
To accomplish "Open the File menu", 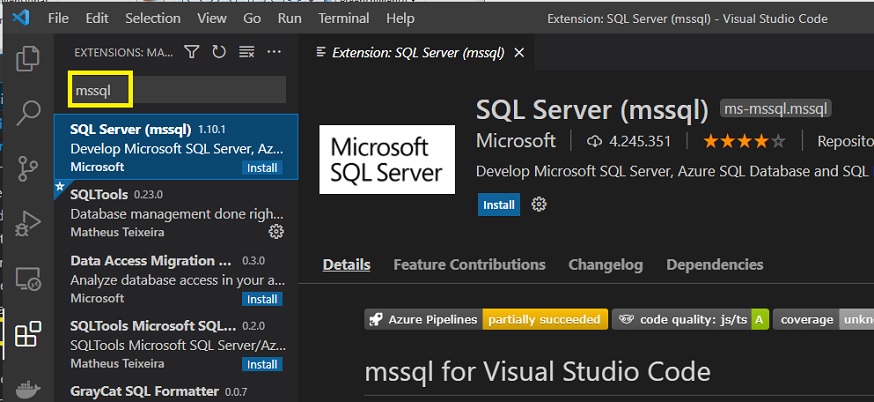I will (x=59, y=18).
